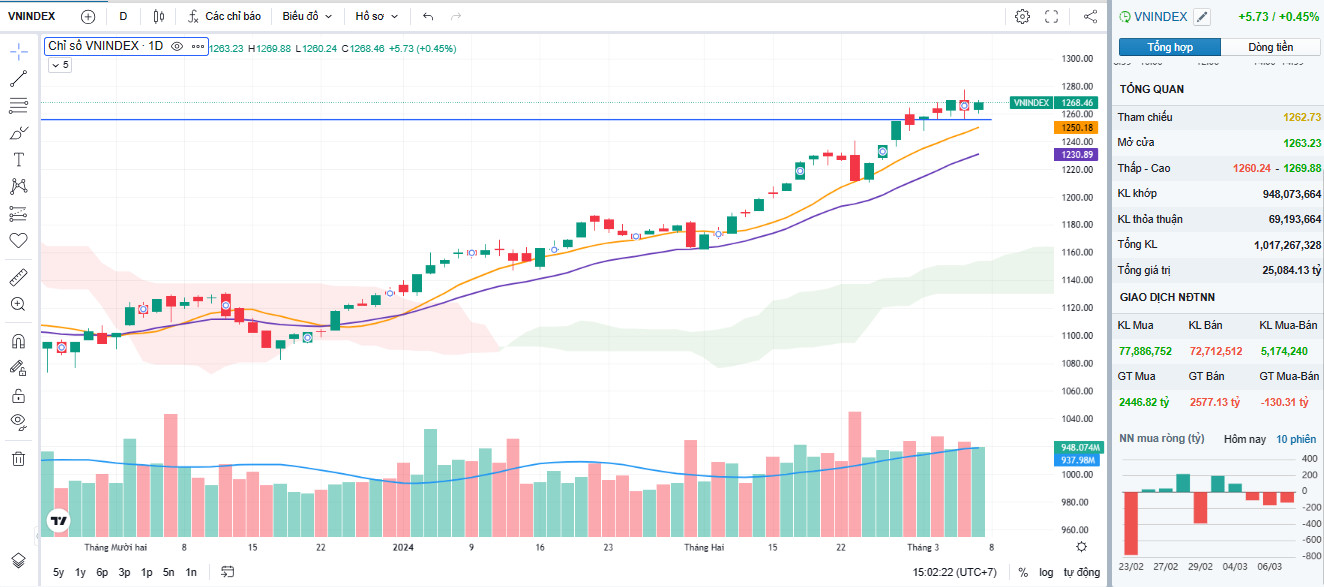This screenshot has width=1324, height=587.
Task: Select the brush drawing tool
Action: [18, 132]
